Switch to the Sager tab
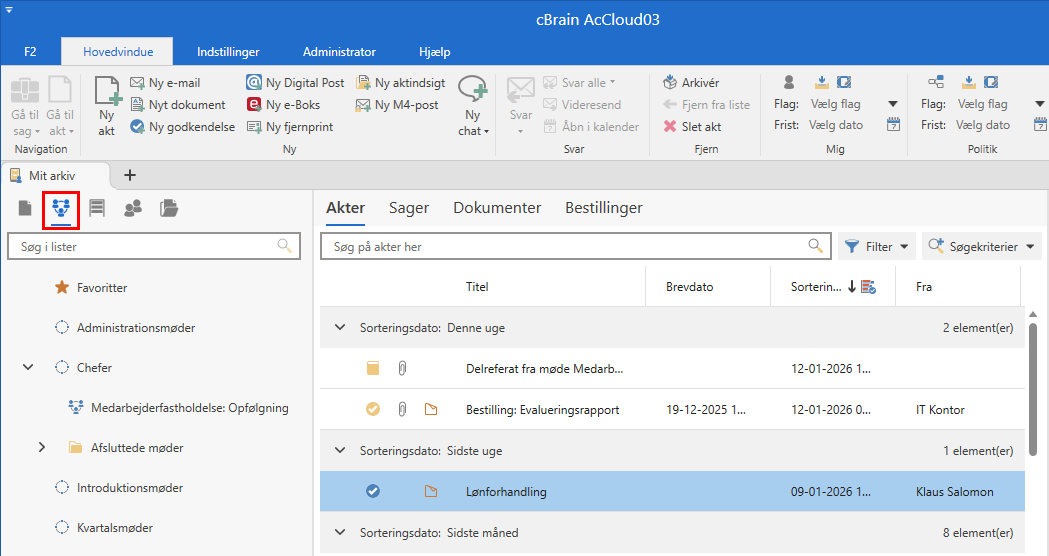The height and width of the screenshot is (556, 1049). click(x=409, y=208)
